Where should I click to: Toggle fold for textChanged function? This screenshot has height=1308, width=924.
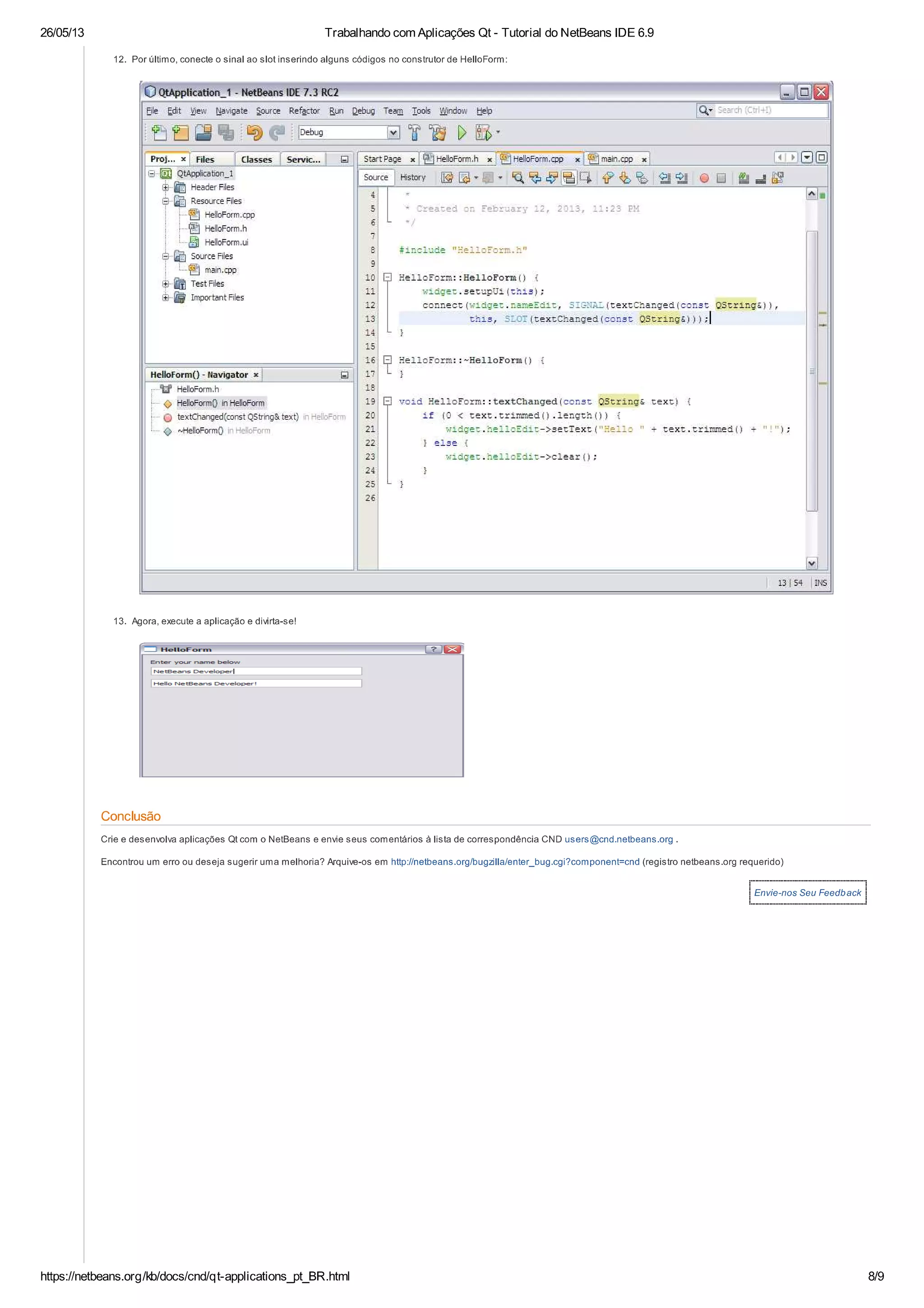pos(387,401)
